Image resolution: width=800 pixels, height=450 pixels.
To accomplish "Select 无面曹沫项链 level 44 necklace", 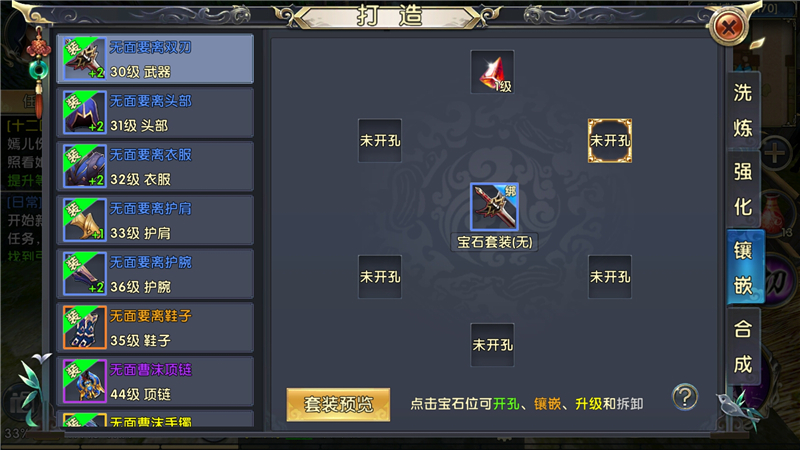I will [155, 381].
